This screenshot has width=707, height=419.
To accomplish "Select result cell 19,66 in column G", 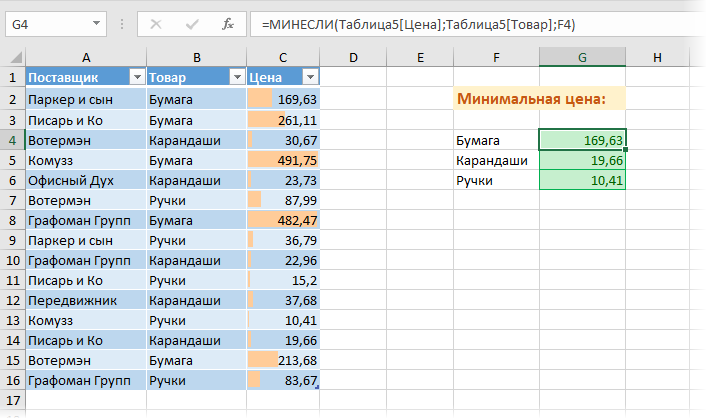I will coord(582,161).
